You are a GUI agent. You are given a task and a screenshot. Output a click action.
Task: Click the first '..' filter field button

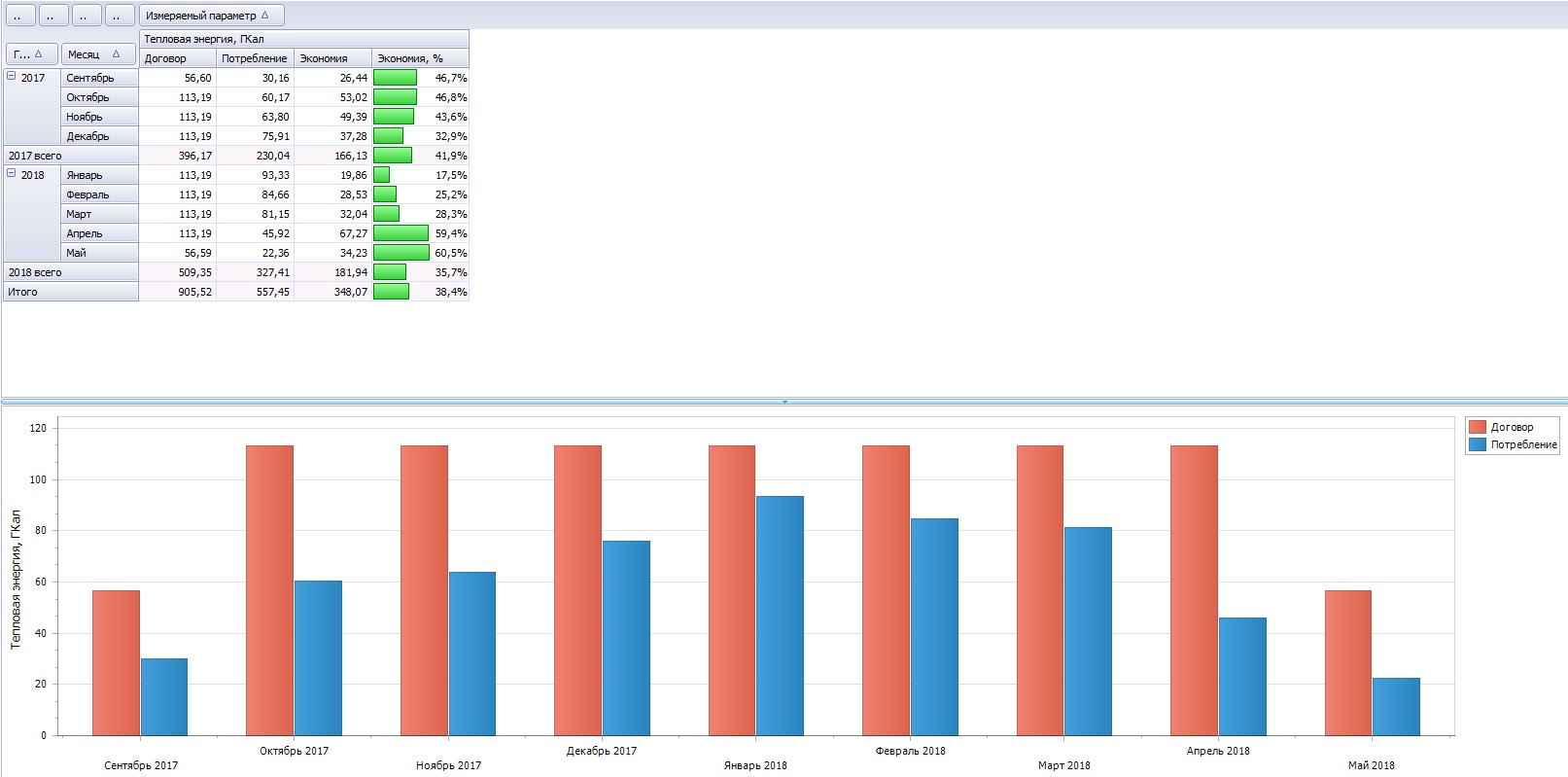18,16
